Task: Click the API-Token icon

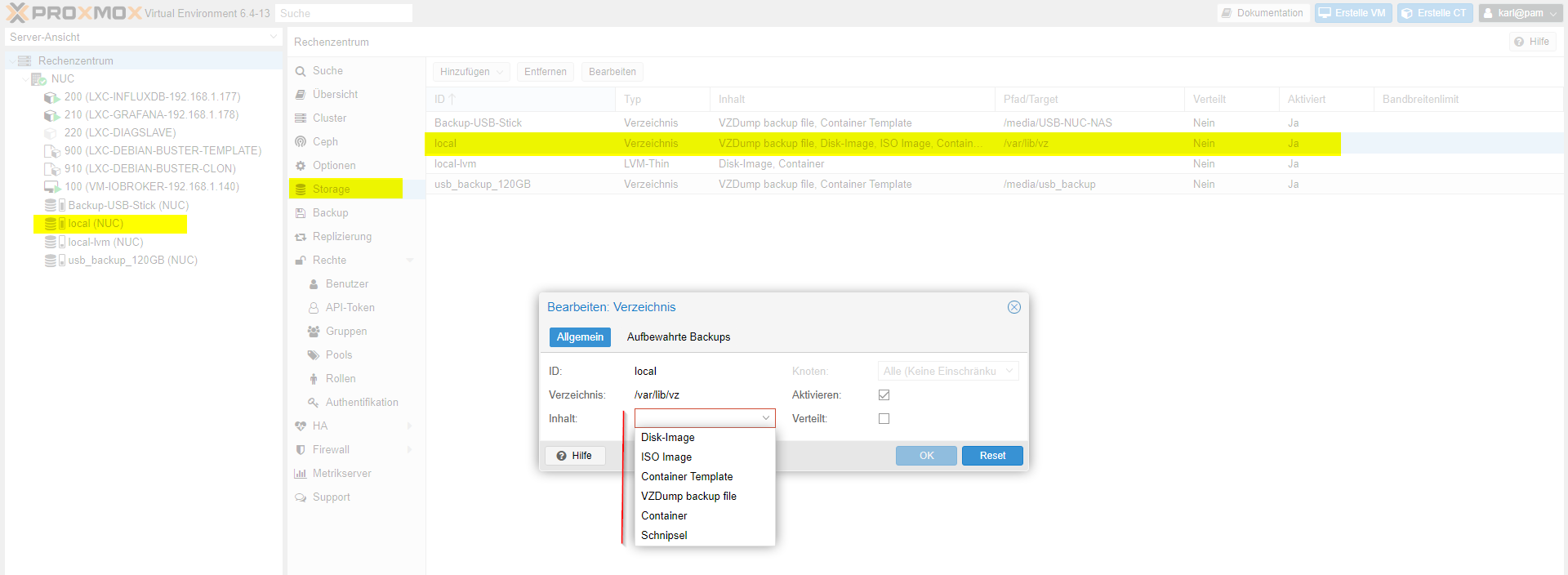Action: (314, 308)
